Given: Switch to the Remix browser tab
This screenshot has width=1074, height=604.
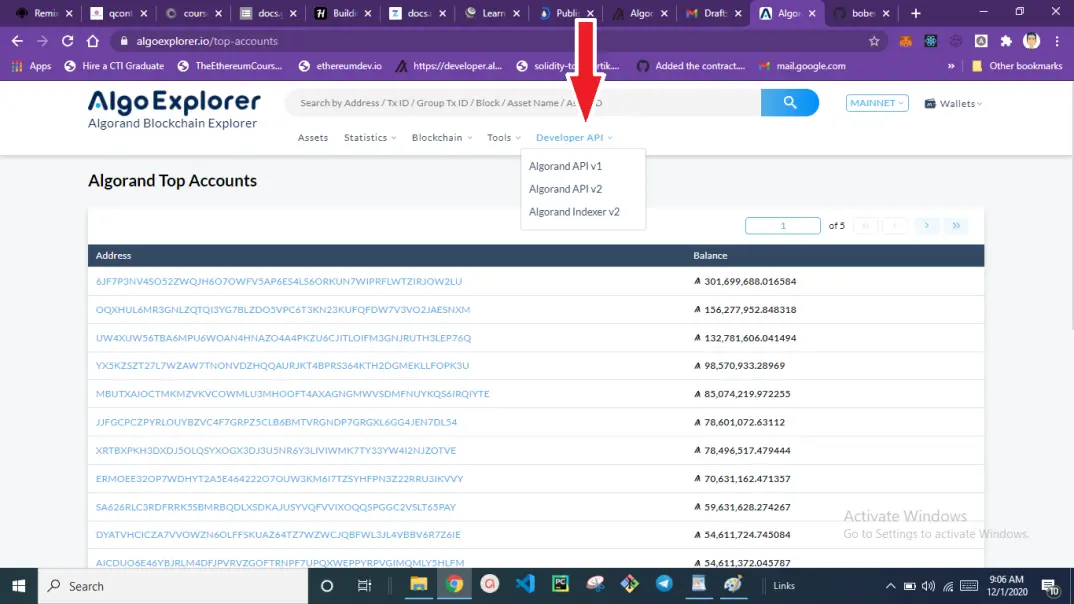Looking at the screenshot, I should [x=45, y=13].
